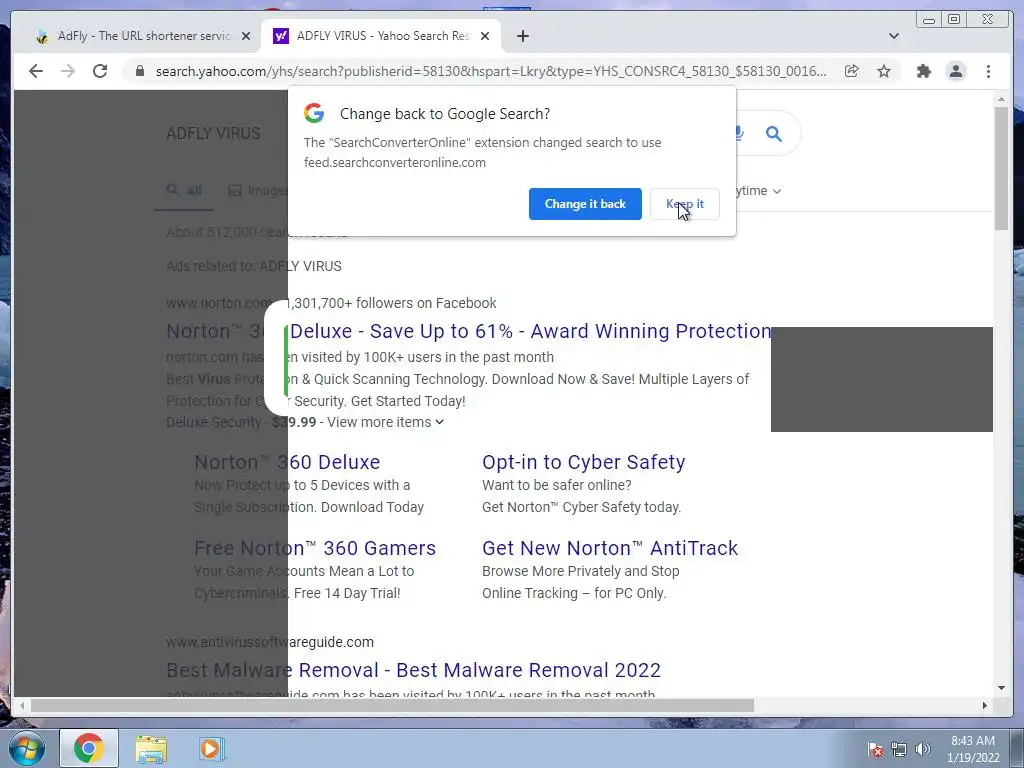Open Chrome three-dot menu
Viewport: 1024px width, 768px height.
[x=988, y=71]
